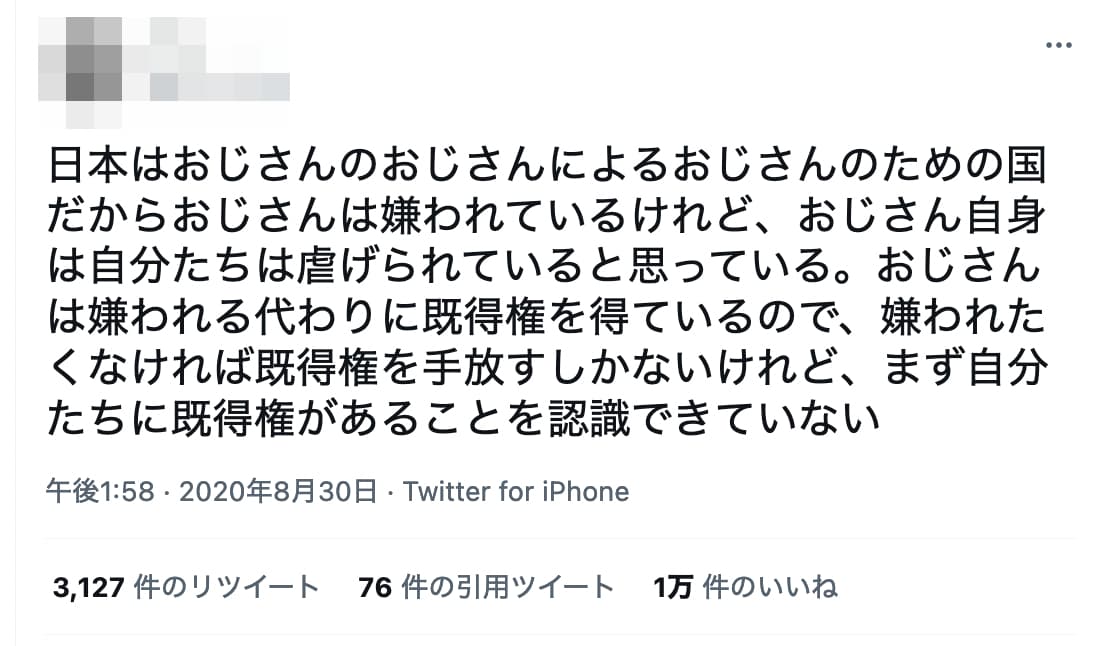Viewport: 1100px width, 646px height.
Task: Open the Twitter for iPhone source link
Action: point(516,491)
